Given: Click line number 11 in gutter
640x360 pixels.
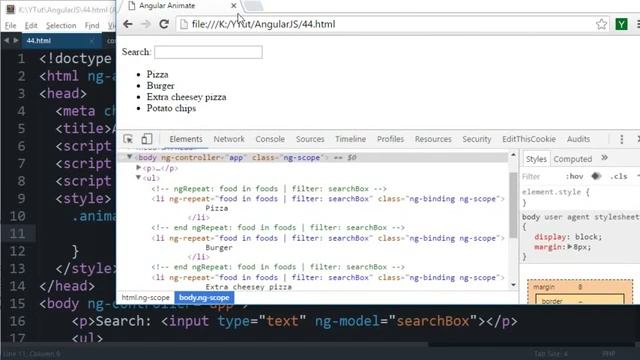Looking at the screenshot, I should tap(17, 233).
